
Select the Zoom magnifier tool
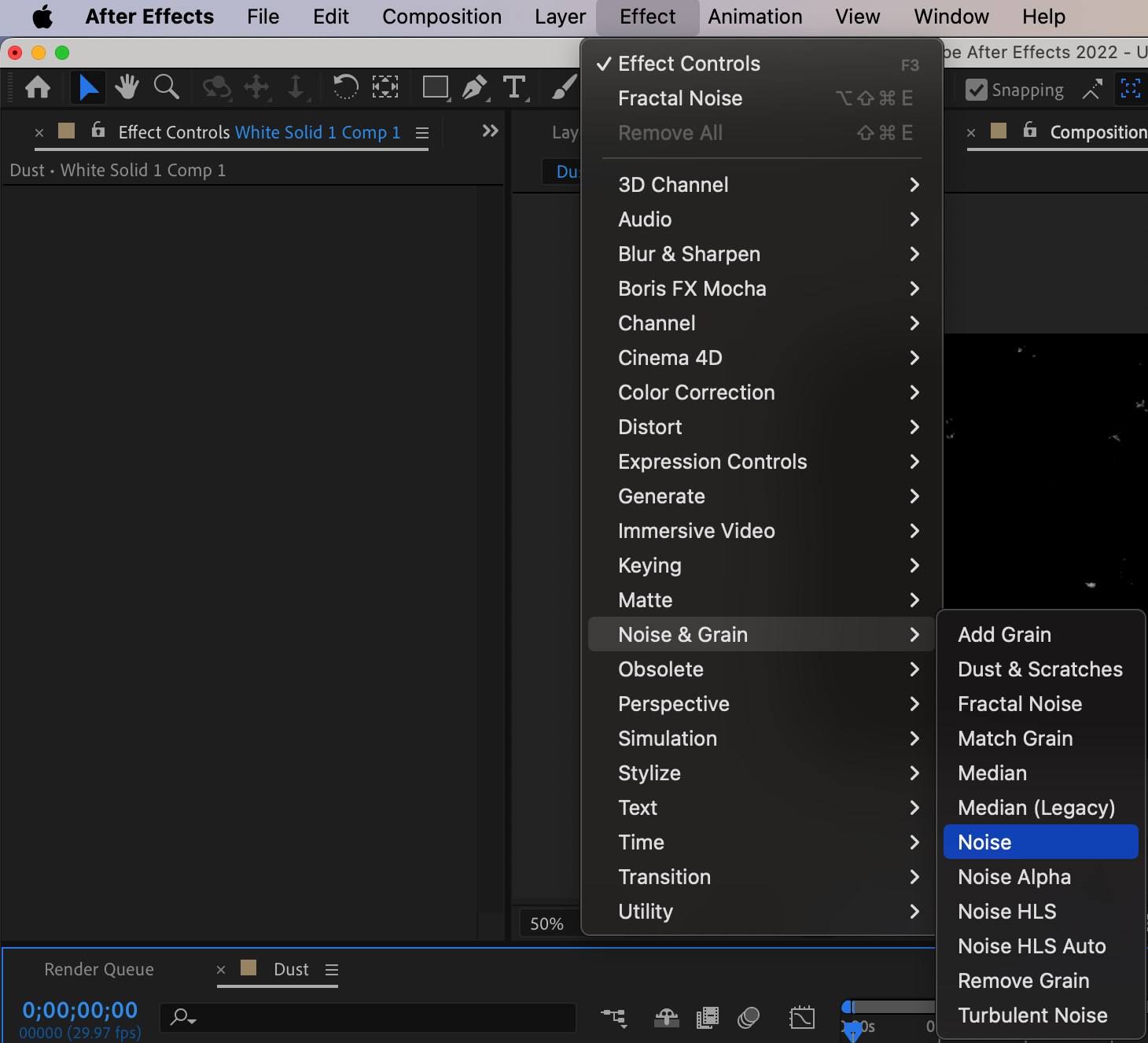[x=166, y=87]
